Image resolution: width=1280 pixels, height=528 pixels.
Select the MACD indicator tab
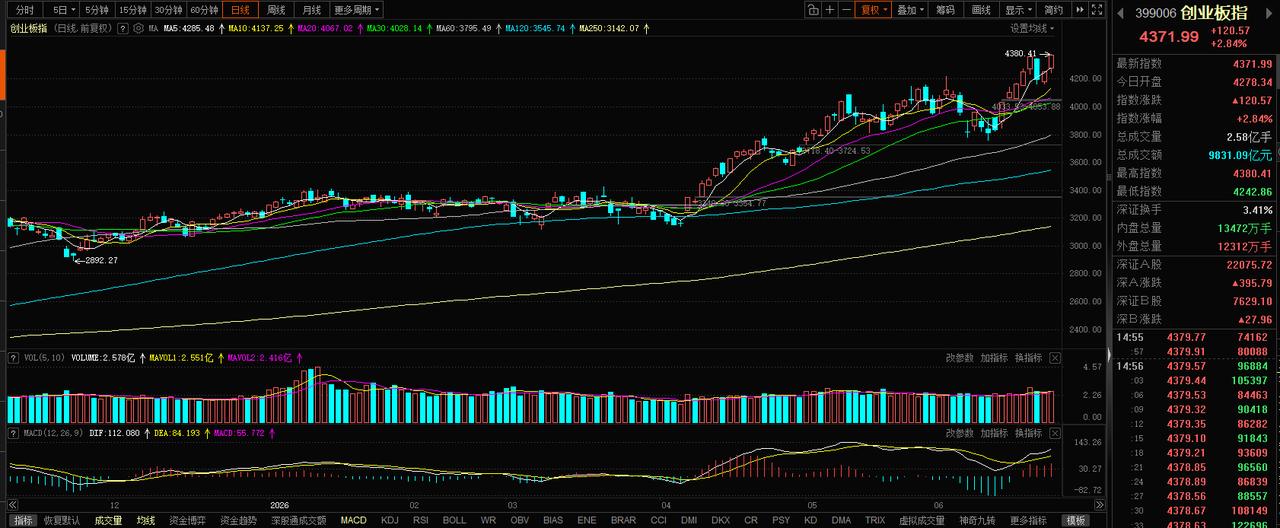(353, 520)
